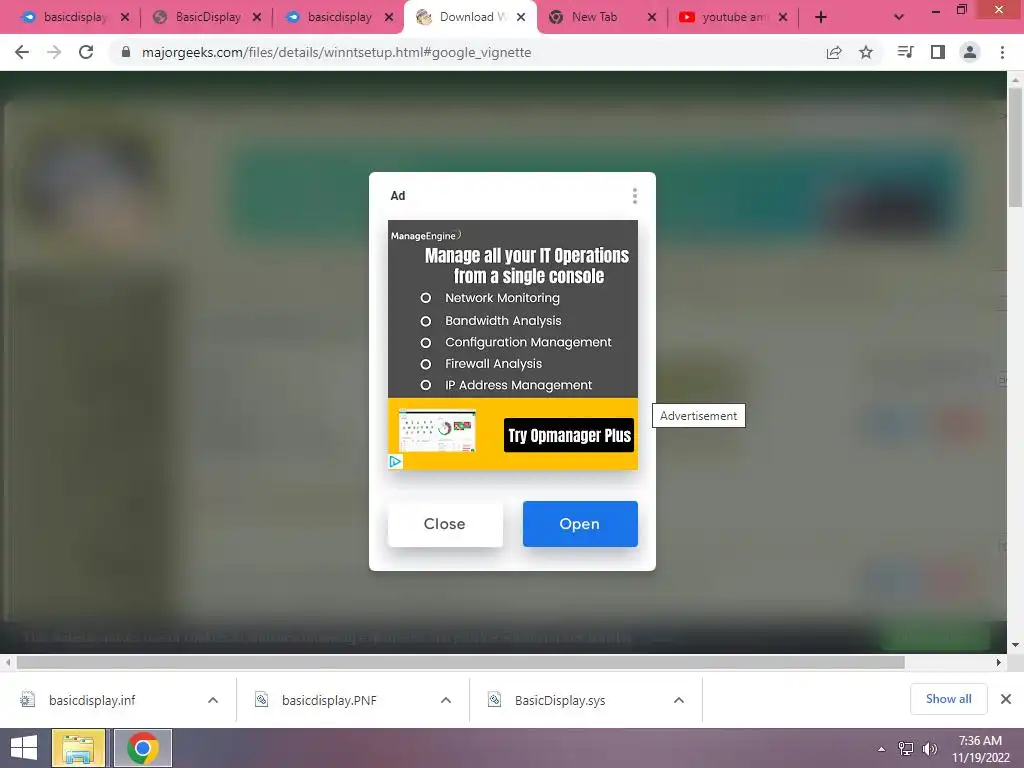Click the ManageEngine logo in ad
Image resolution: width=1024 pixels, height=768 pixels.
[x=426, y=235]
